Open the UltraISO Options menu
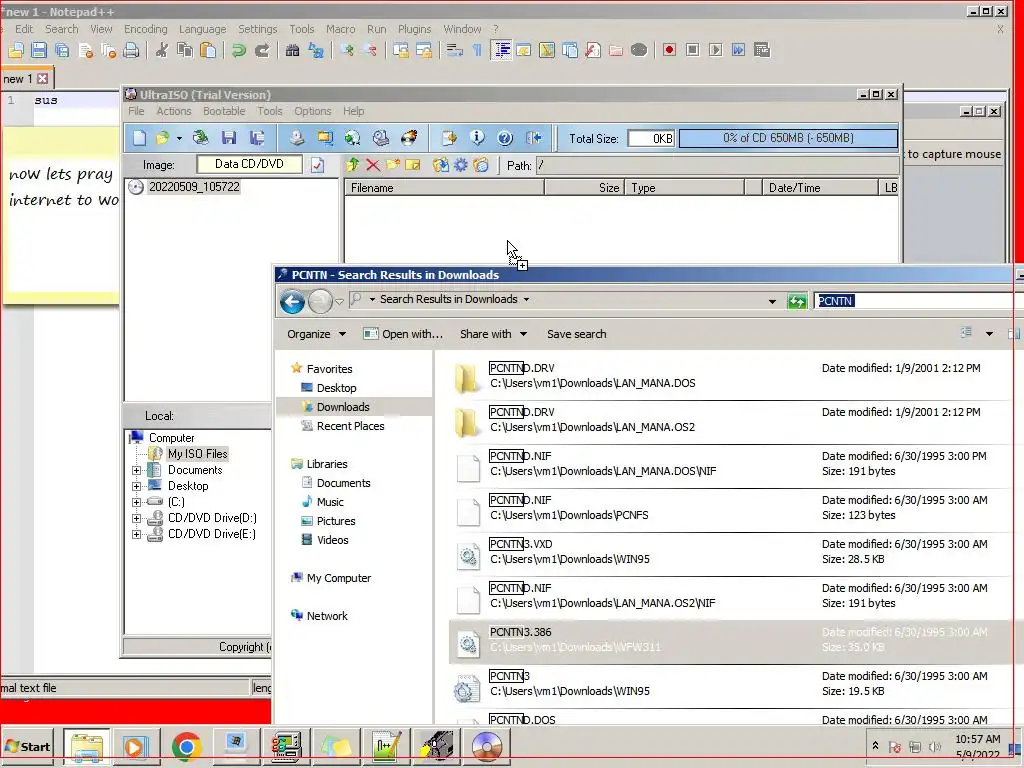This screenshot has width=1024, height=768. point(313,111)
